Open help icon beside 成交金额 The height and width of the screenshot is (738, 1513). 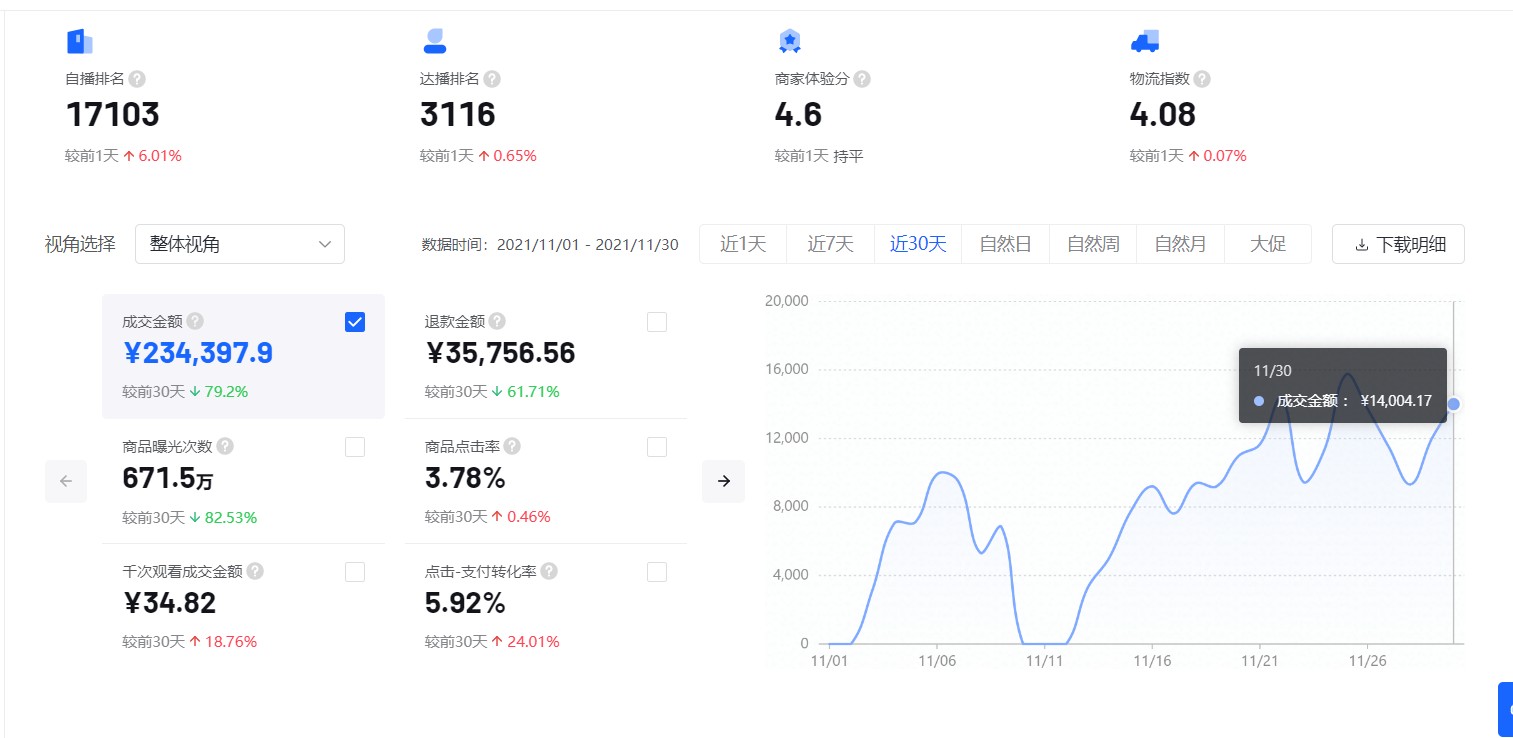point(195,321)
